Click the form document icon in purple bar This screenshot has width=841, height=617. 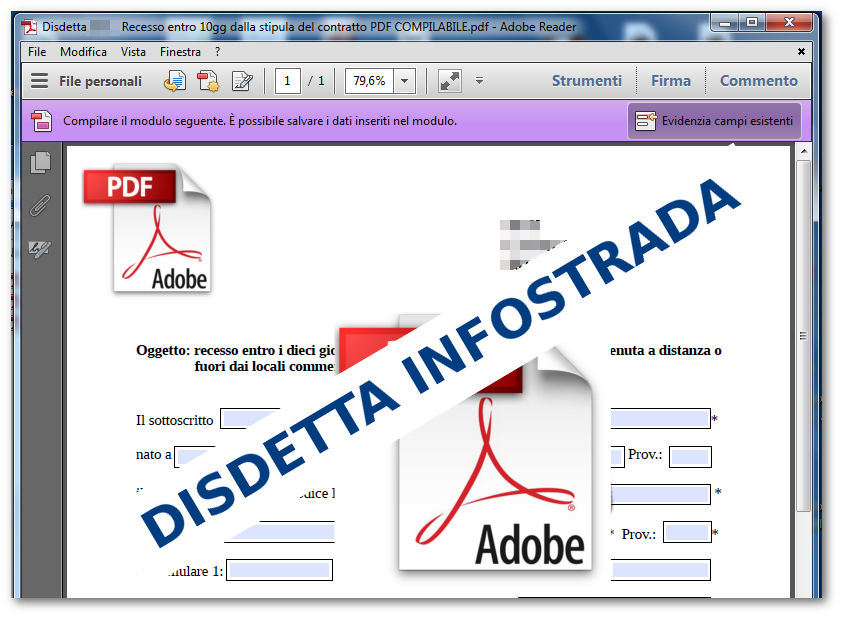[41, 121]
